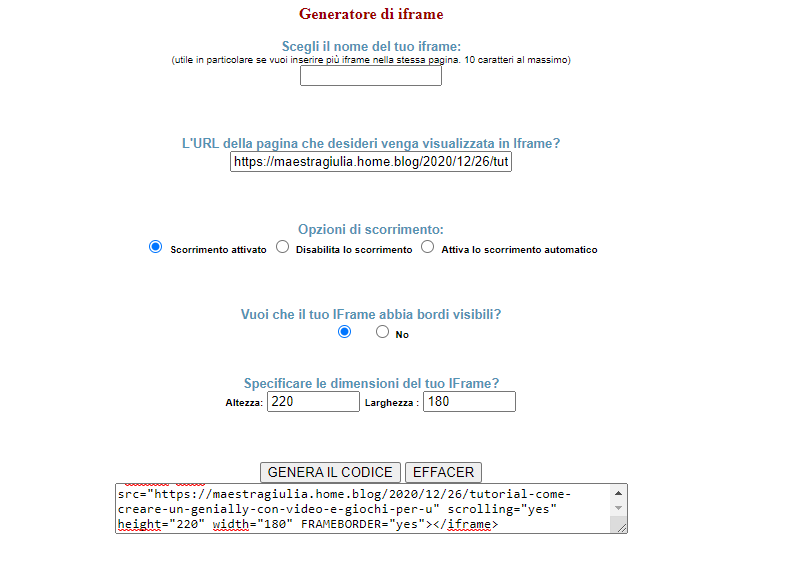Select 'Attiva lo scorrimento automatico' radio button
The height and width of the screenshot is (574, 797).
coord(428,247)
